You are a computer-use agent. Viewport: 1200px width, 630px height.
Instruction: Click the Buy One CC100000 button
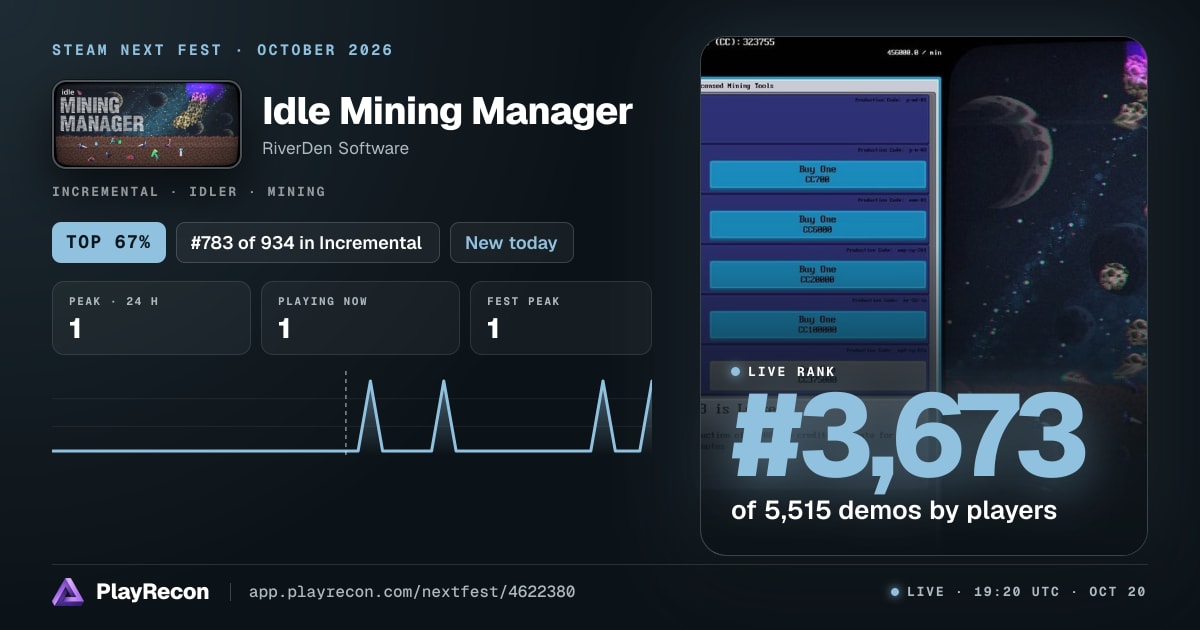[x=817, y=324]
